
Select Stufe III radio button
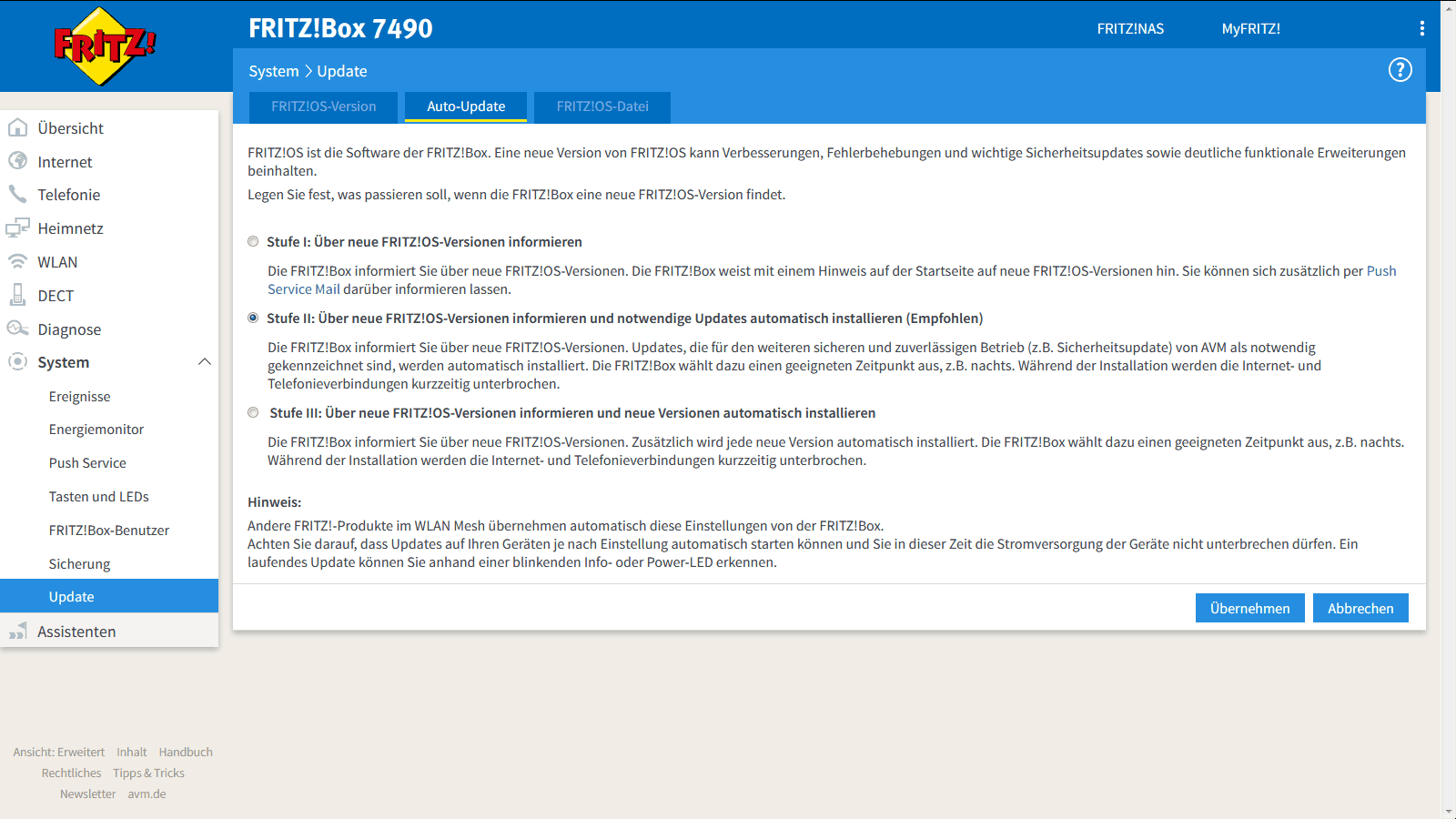pyautogui.click(x=253, y=412)
